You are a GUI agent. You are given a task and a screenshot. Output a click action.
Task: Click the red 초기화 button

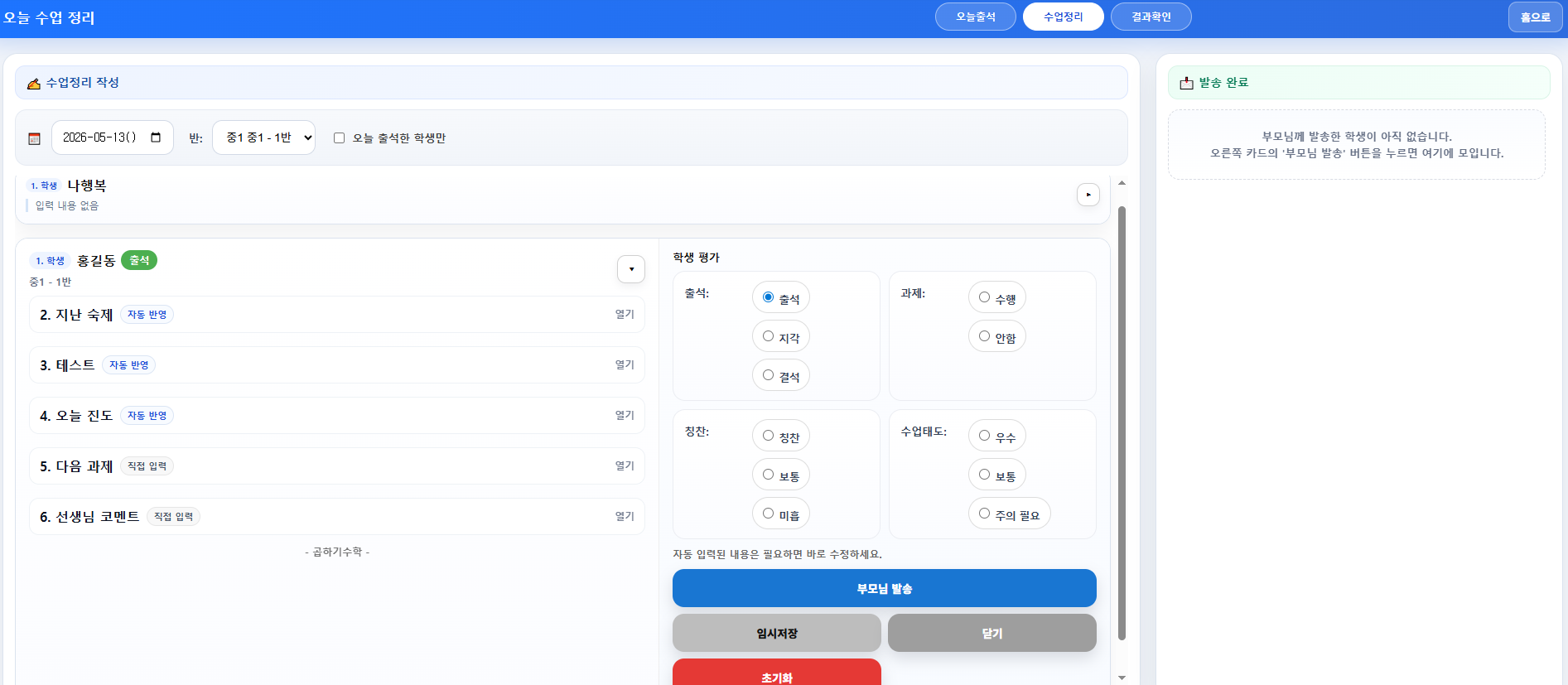(x=777, y=673)
